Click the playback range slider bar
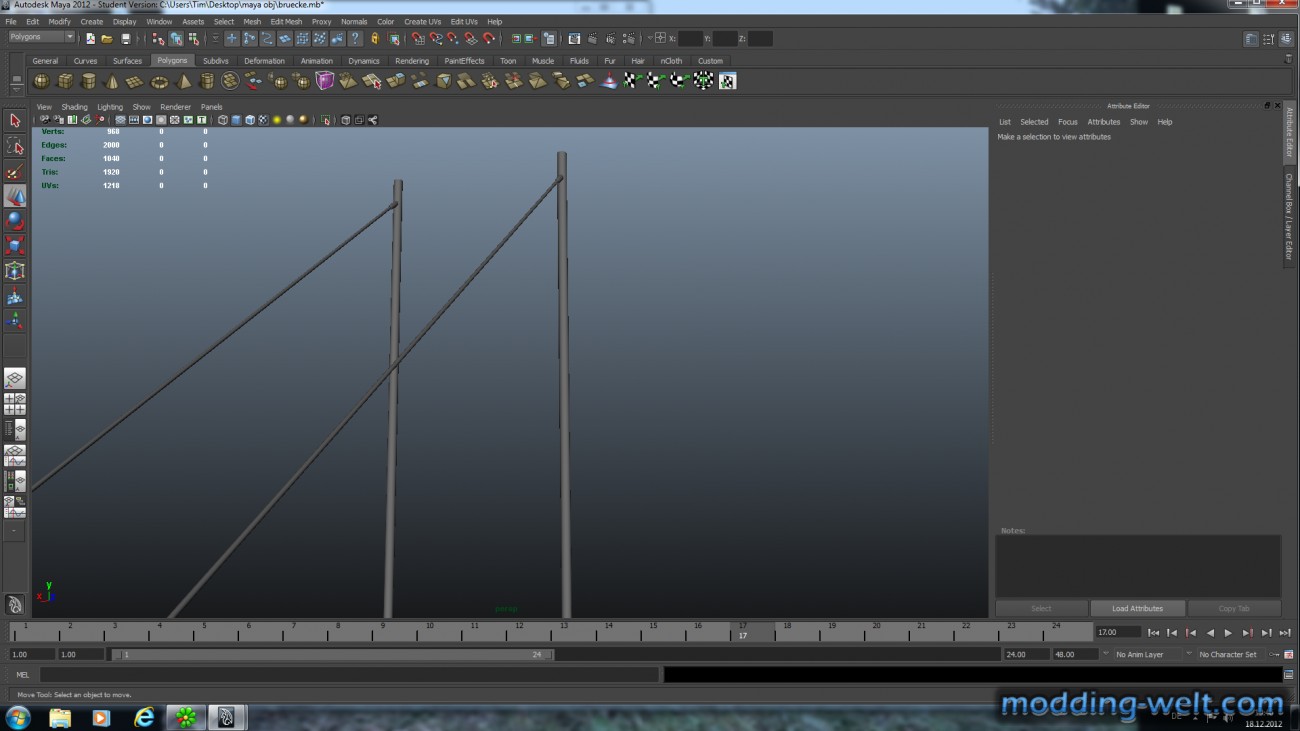This screenshot has height=731, width=1300. [332, 655]
